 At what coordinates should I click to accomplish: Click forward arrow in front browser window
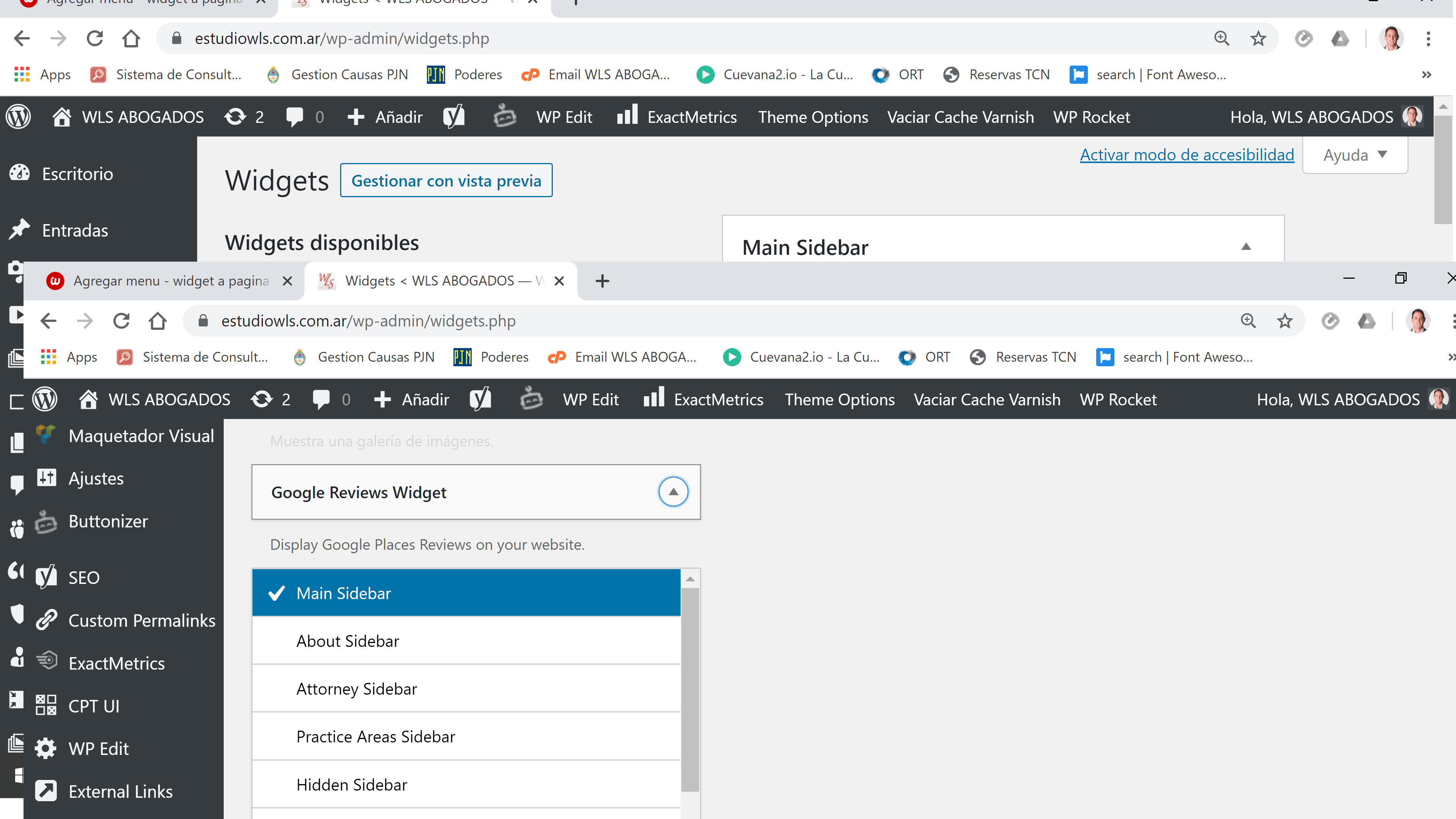click(x=85, y=321)
